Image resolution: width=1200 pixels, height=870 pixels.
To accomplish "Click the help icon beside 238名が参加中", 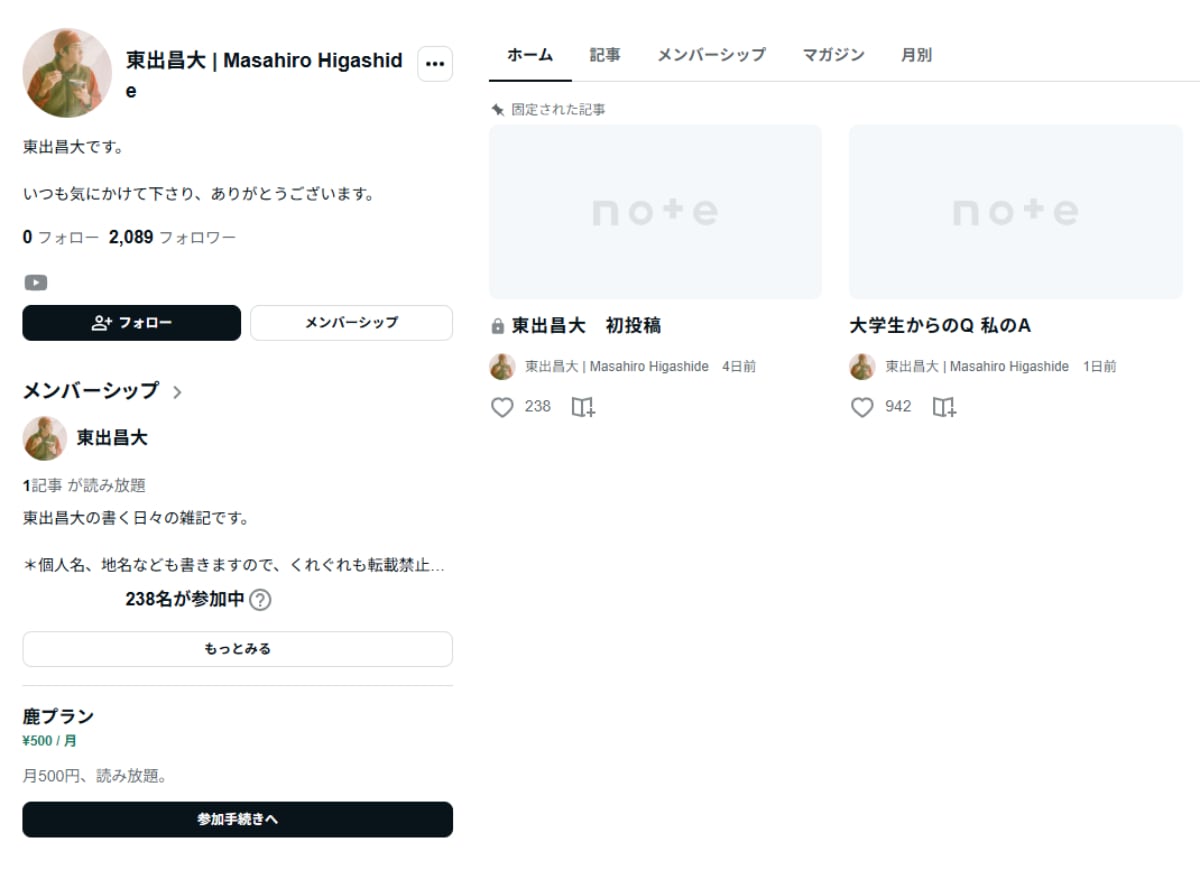I will 260,600.
